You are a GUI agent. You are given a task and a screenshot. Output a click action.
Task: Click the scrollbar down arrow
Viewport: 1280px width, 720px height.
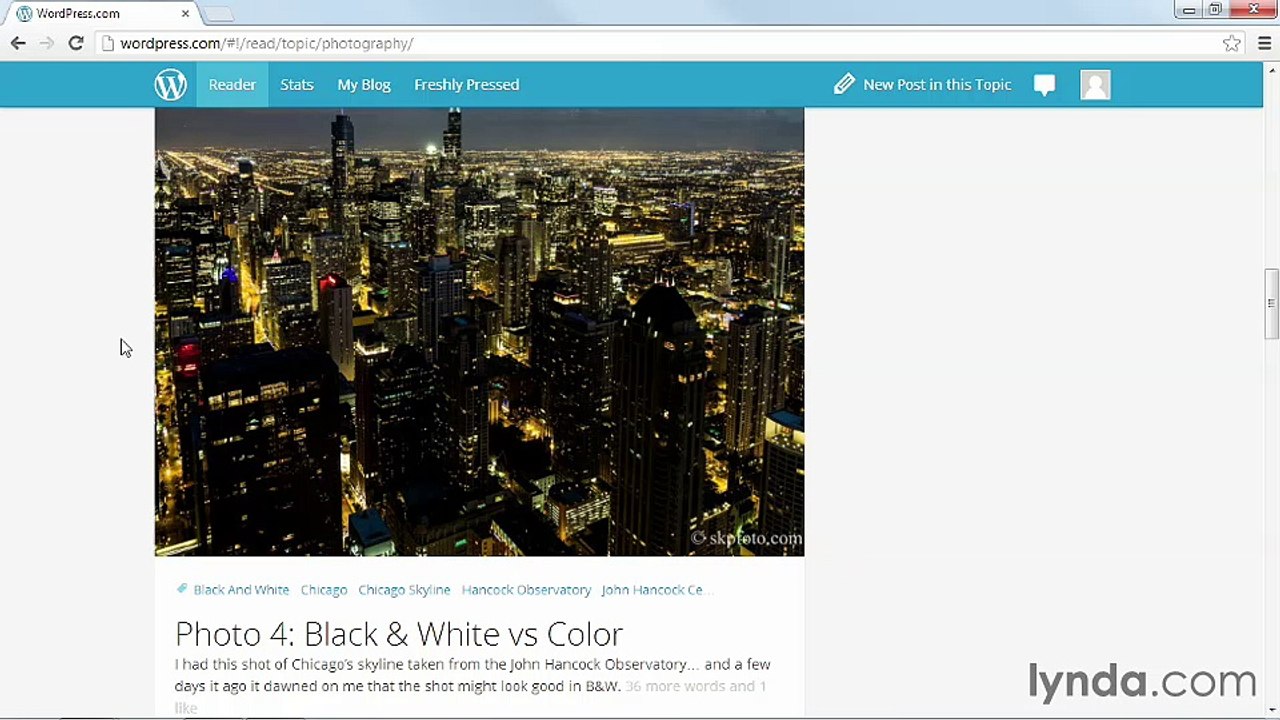pos(1271,711)
